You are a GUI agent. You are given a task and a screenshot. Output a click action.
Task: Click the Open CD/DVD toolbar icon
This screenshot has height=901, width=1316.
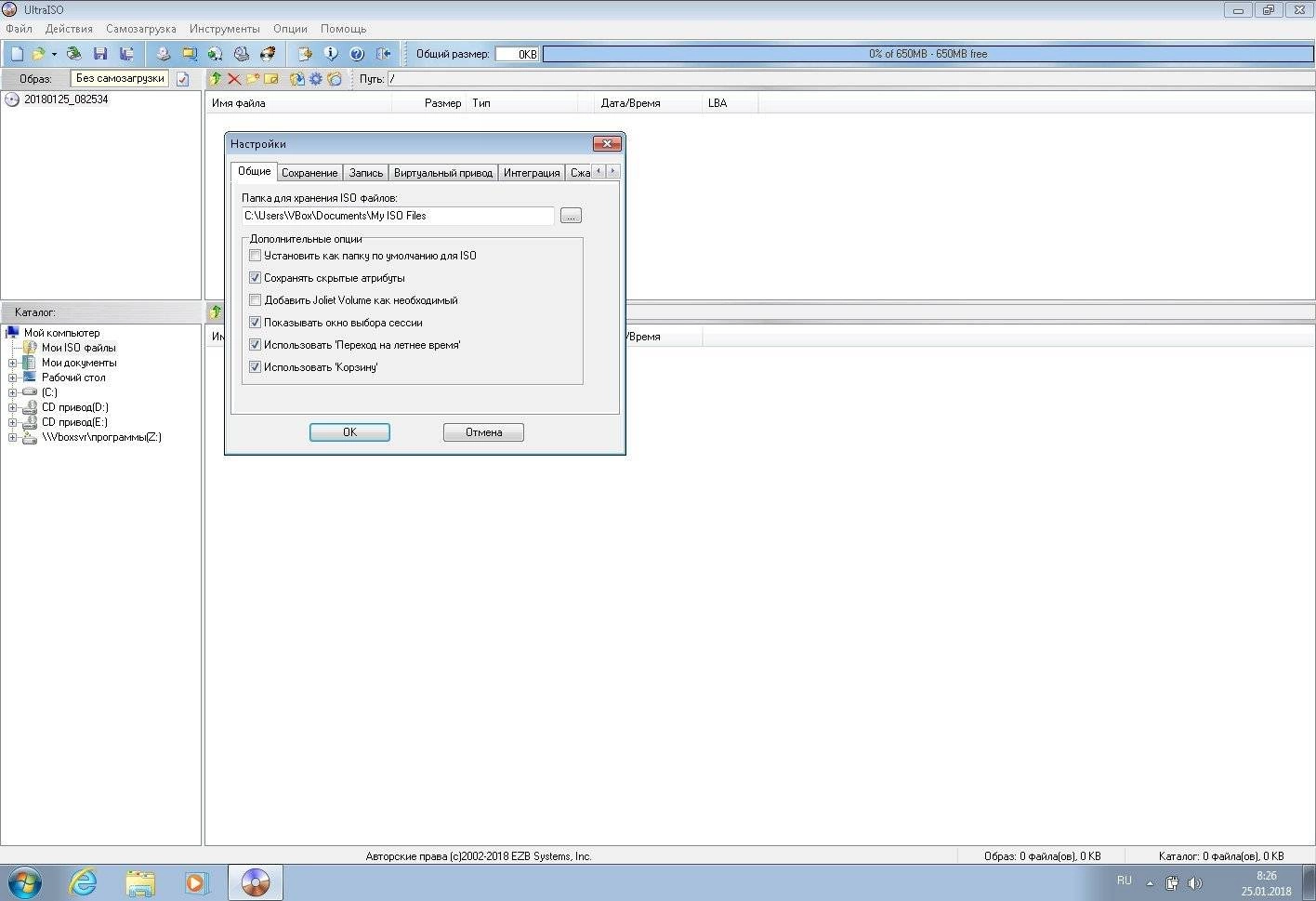[74, 54]
